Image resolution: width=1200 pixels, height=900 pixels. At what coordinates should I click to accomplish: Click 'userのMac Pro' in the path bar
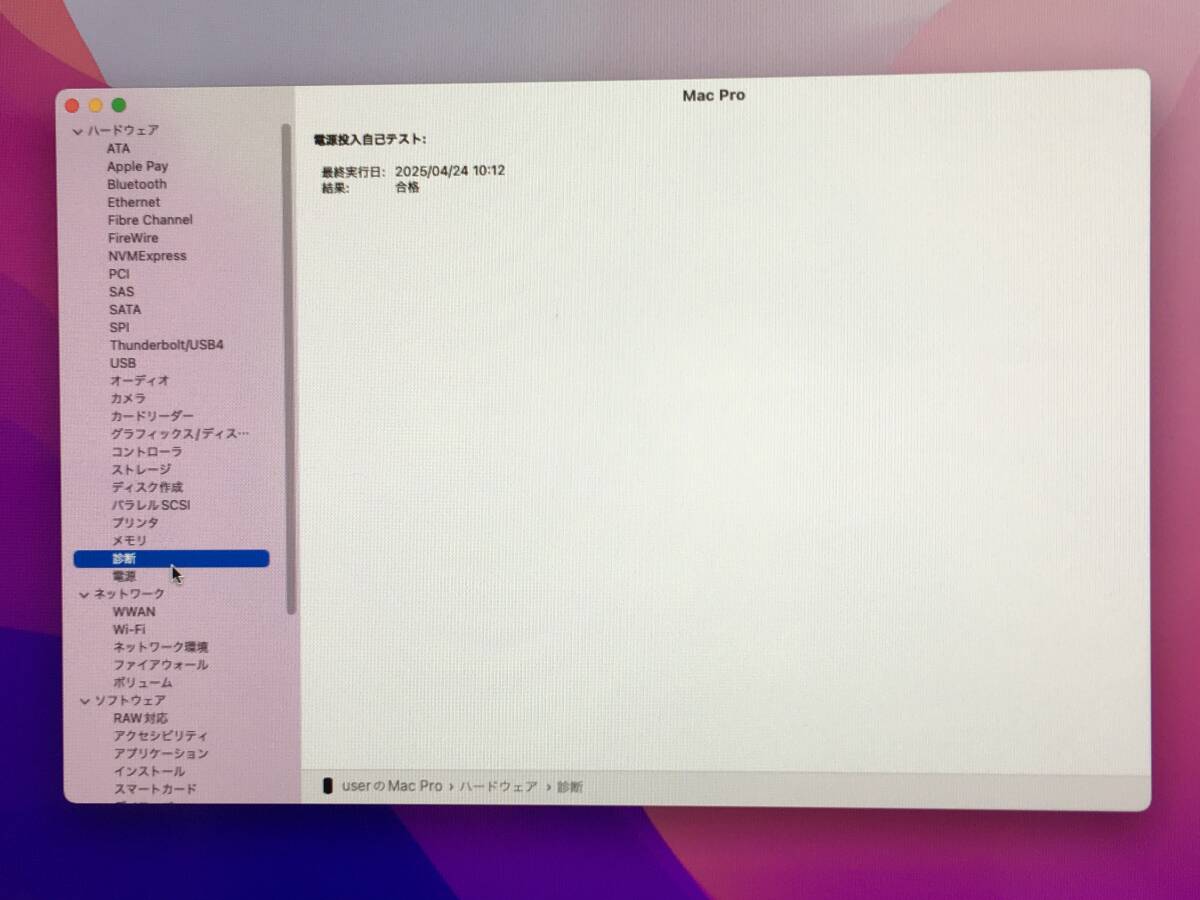[x=391, y=786]
